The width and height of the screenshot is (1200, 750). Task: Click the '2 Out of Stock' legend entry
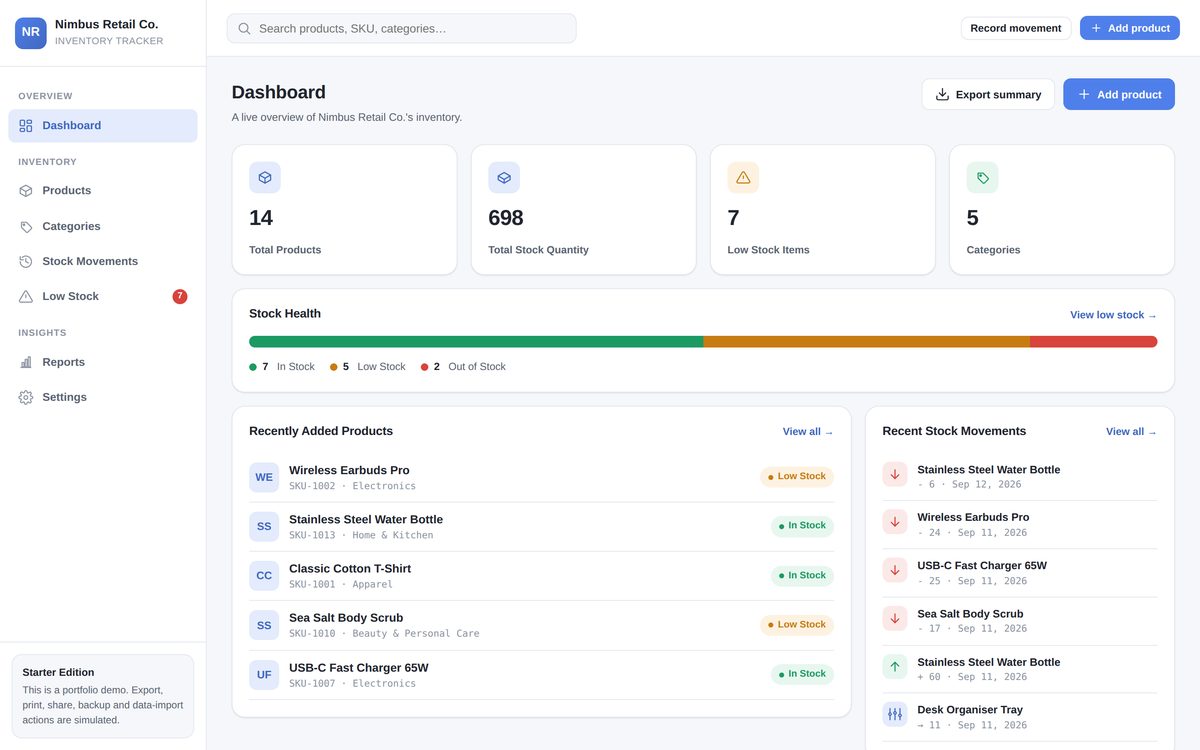click(463, 367)
